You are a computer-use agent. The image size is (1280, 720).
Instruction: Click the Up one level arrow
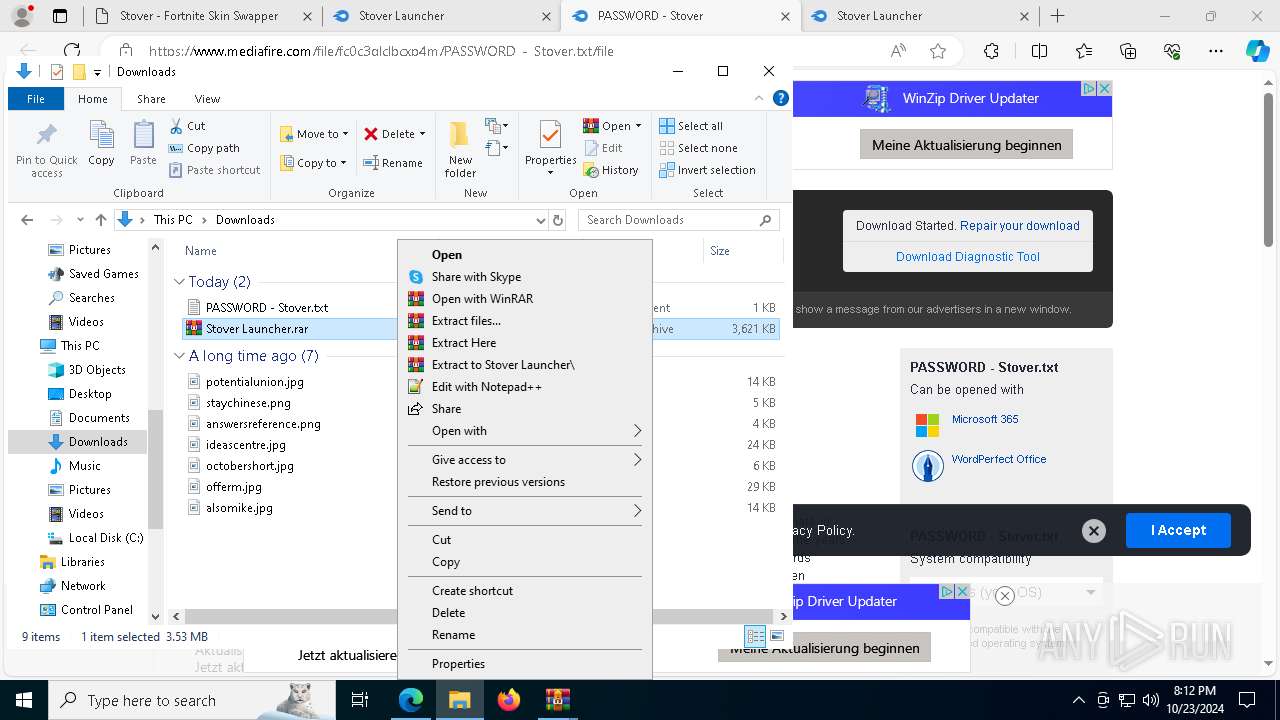coord(100,220)
